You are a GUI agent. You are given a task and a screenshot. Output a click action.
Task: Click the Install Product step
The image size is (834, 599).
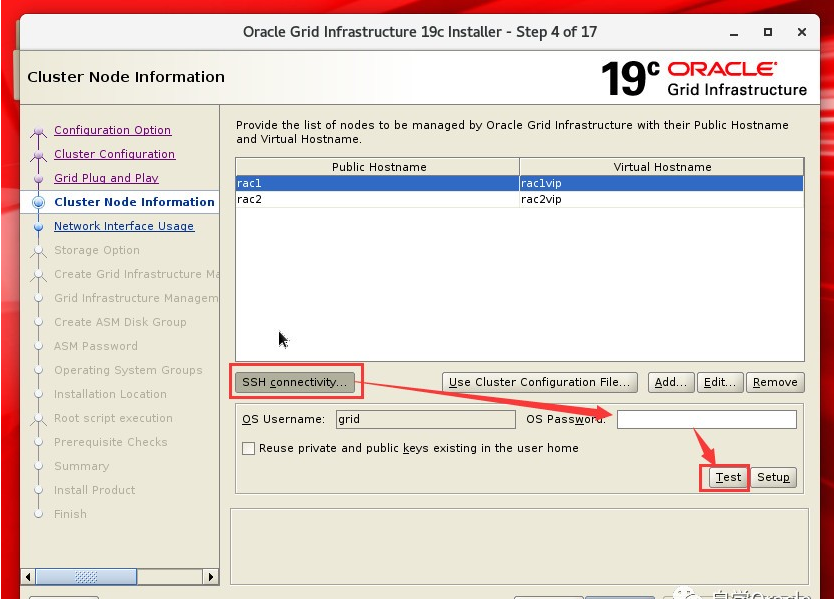95,490
